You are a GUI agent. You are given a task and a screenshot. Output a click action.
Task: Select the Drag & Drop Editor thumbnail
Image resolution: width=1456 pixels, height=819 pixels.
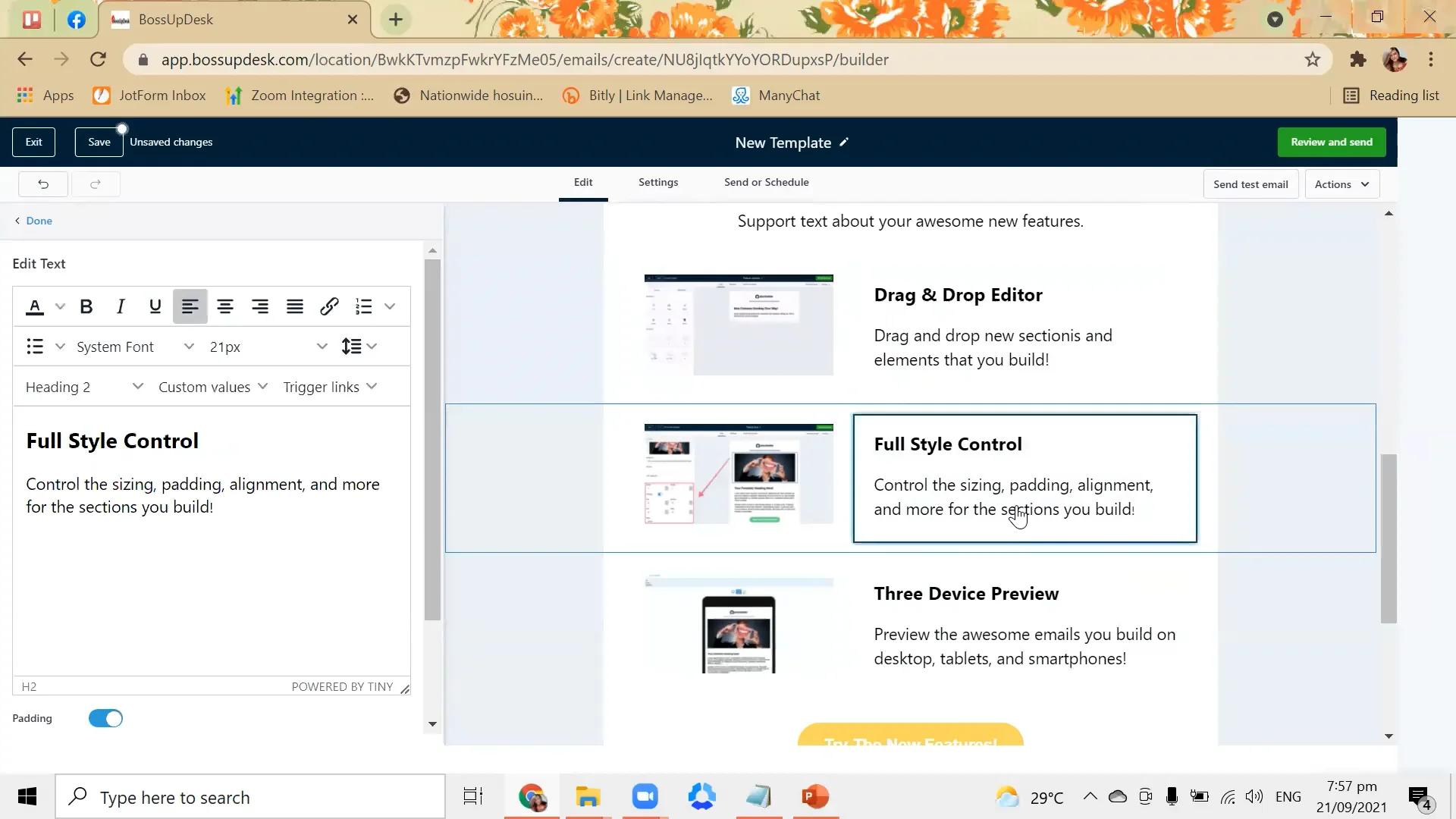739,325
